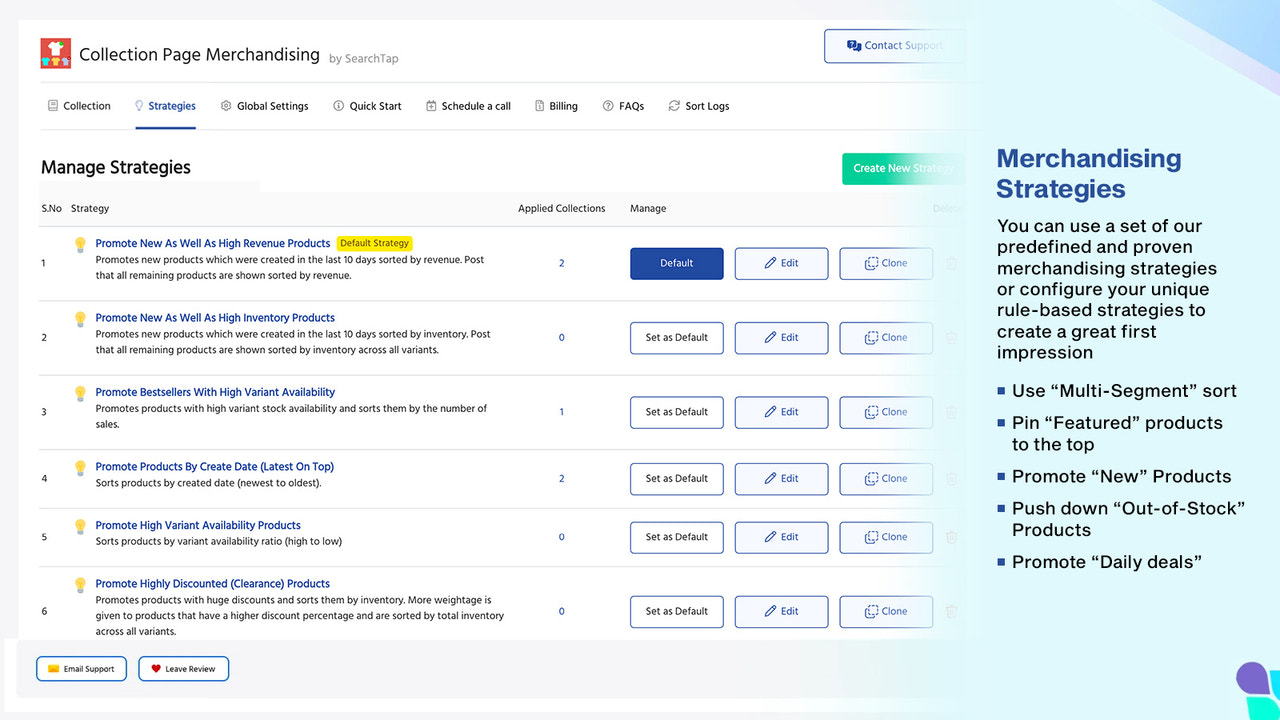Switch to the Billing tab
Viewport: 1280px width, 720px height.
point(556,106)
